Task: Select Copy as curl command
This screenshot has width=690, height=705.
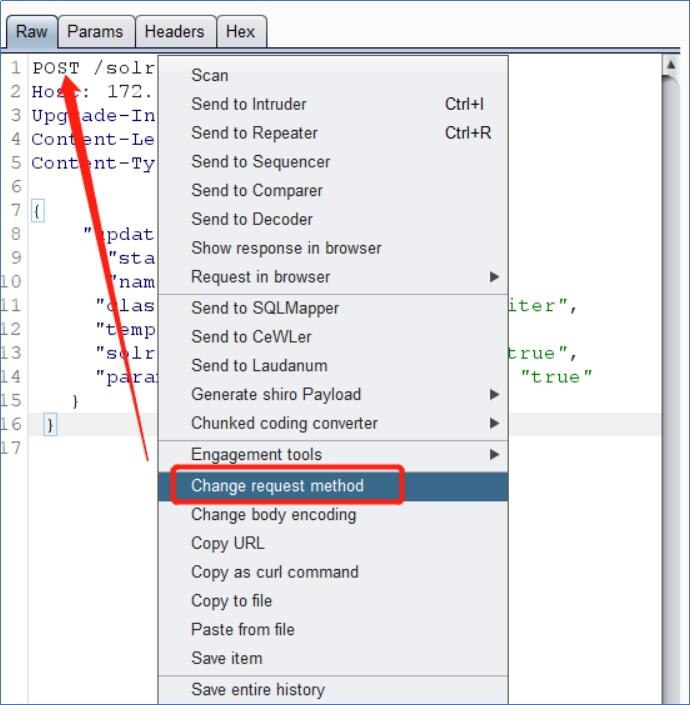Action: coord(333,572)
